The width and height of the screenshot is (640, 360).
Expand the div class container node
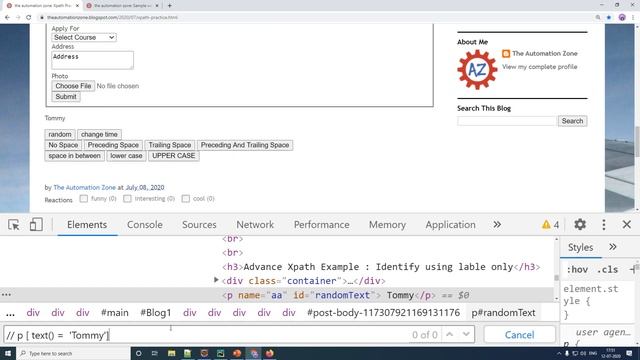pyautogui.click(x=216, y=280)
